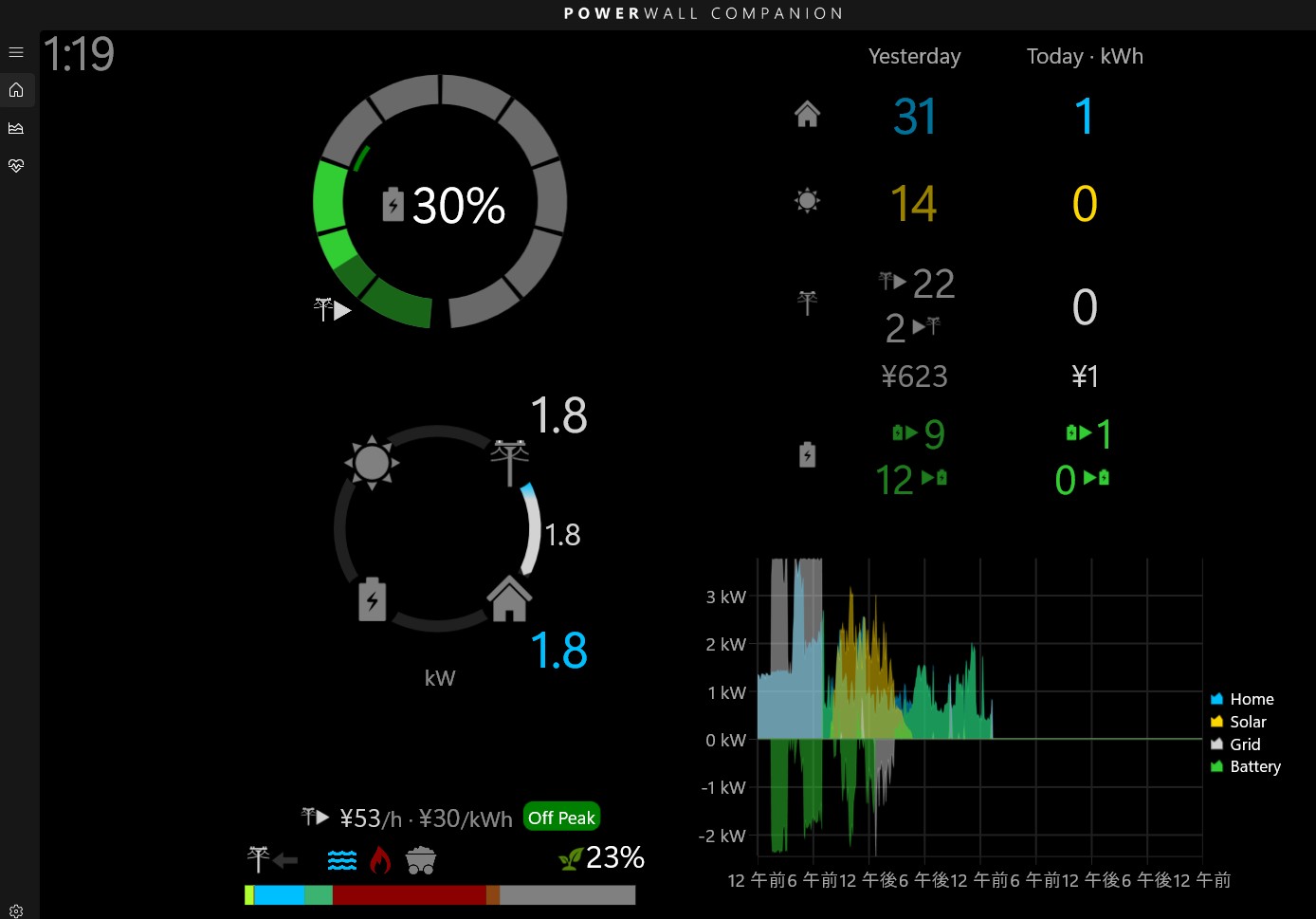Click the battery icon in power flow
Image resolution: width=1316 pixels, height=919 pixels.
pyautogui.click(x=372, y=599)
